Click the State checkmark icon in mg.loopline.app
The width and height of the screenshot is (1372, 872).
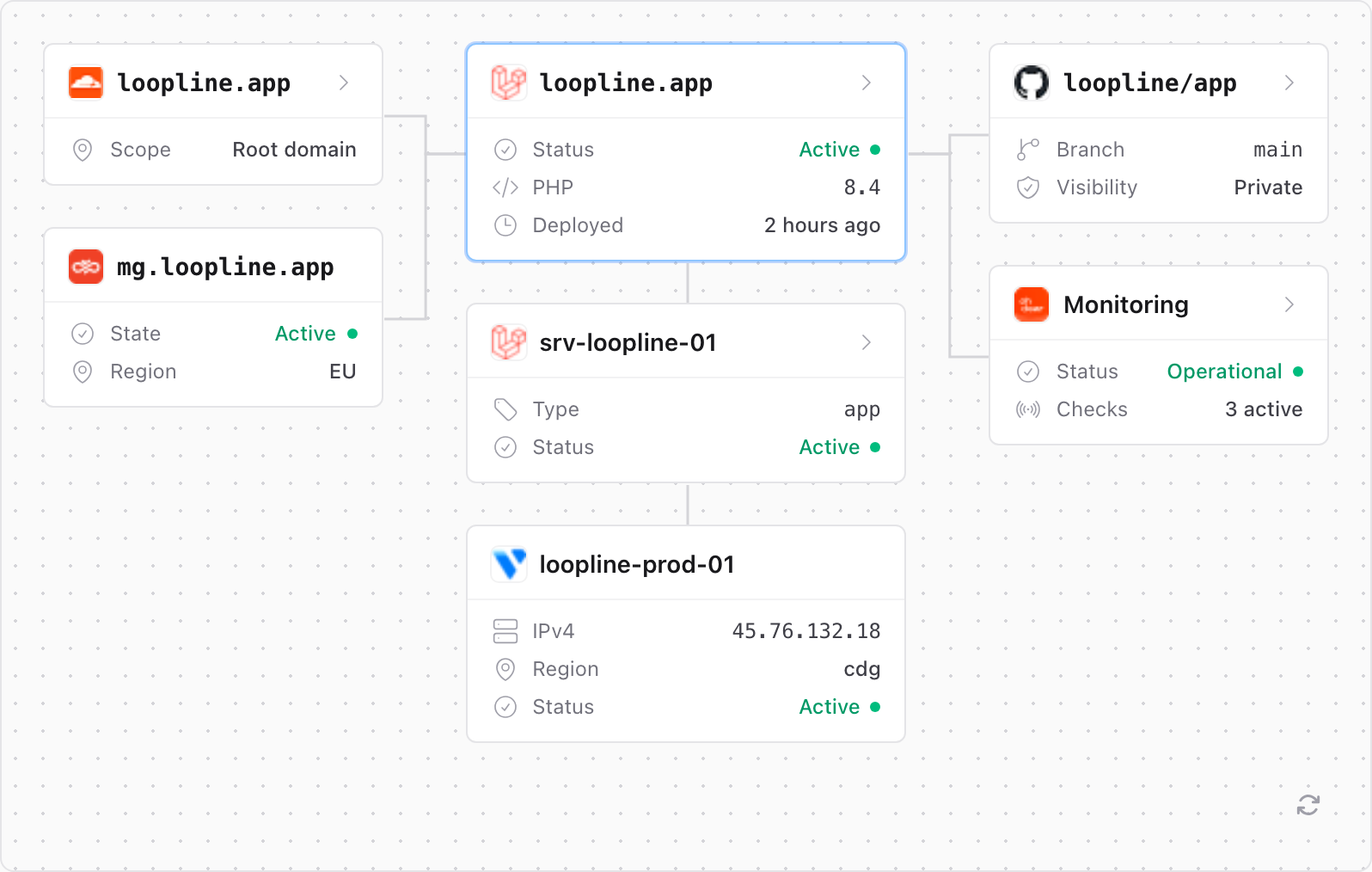pyautogui.click(x=83, y=334)
